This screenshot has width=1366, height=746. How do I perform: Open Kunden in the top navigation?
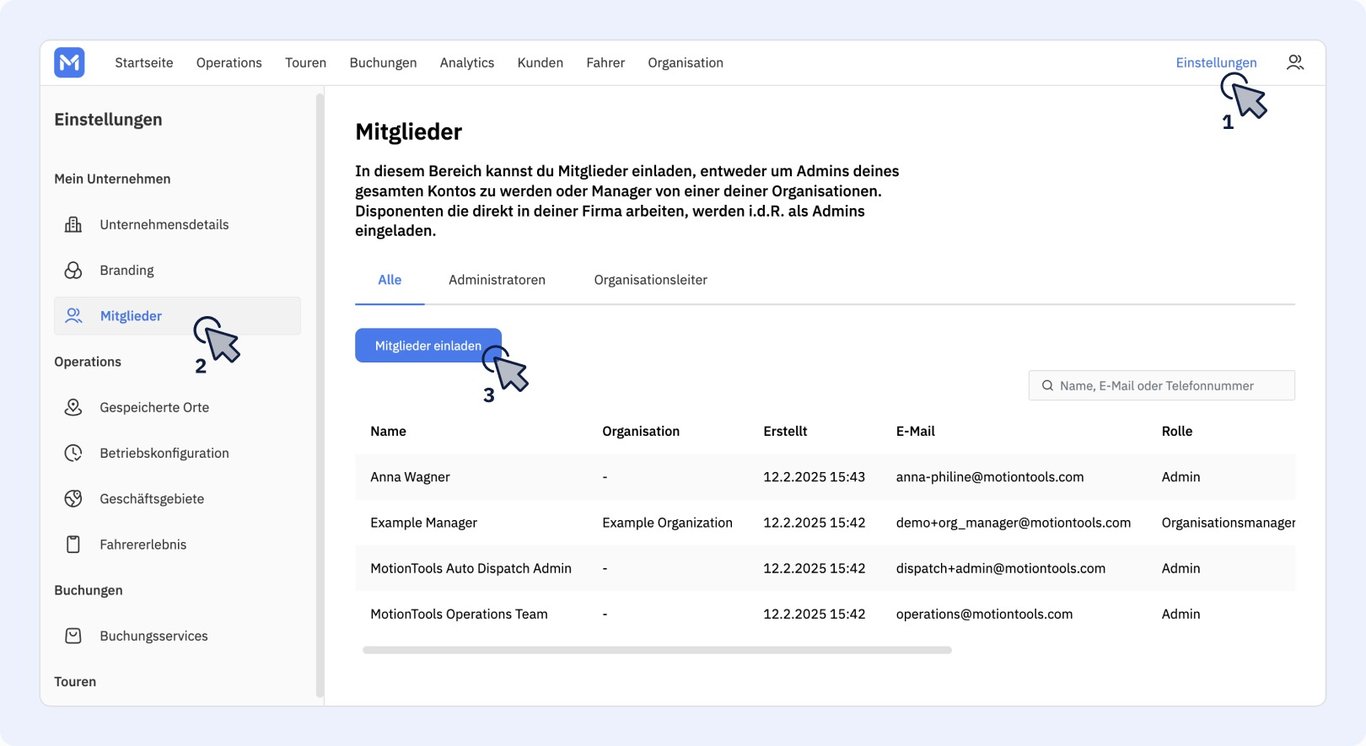[540, 62]
